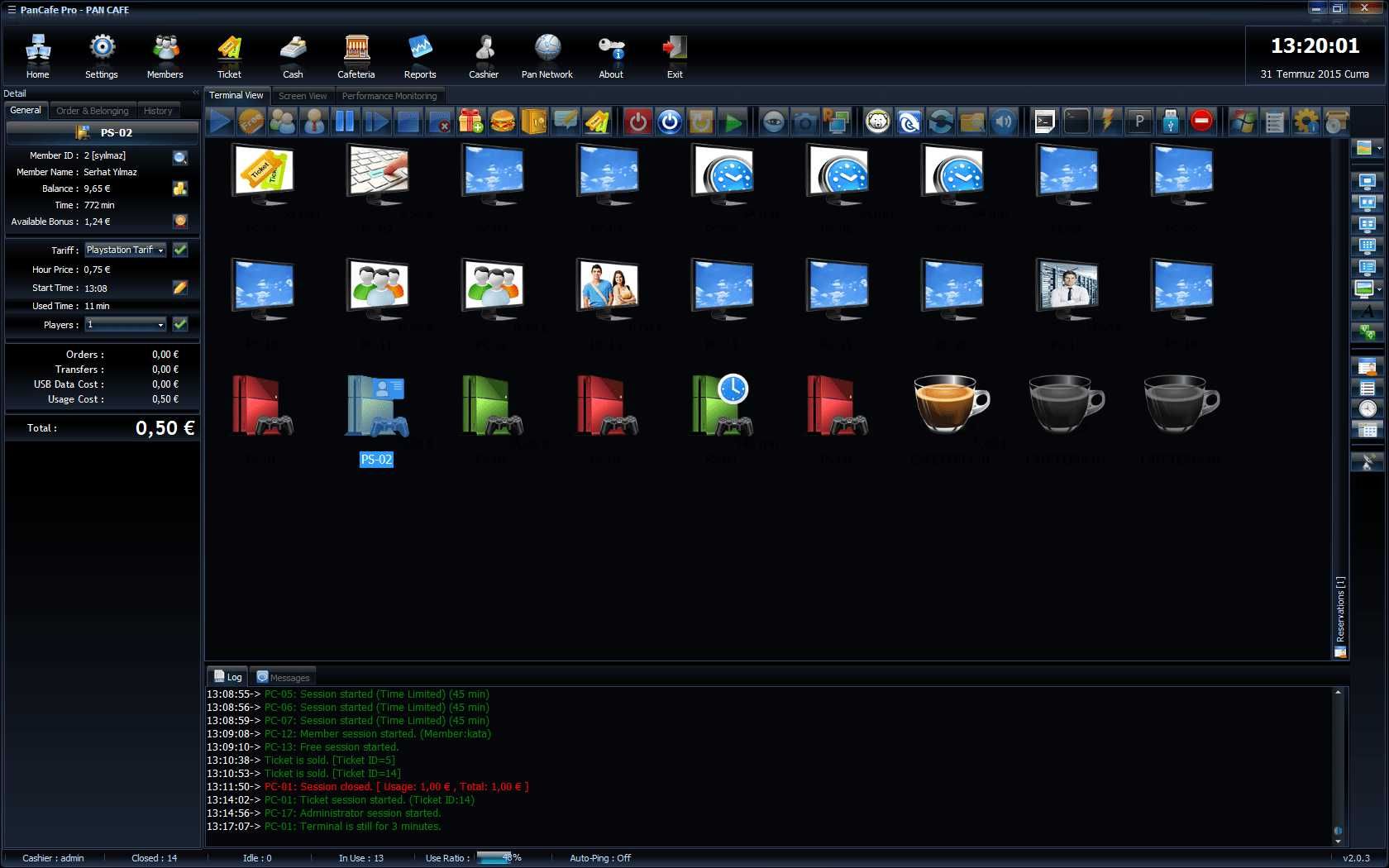Image resolution: width=1389 pixels, height=868 pixels.
Task: Click the yellow ticket toolbar icon
Action: [597, 122]
